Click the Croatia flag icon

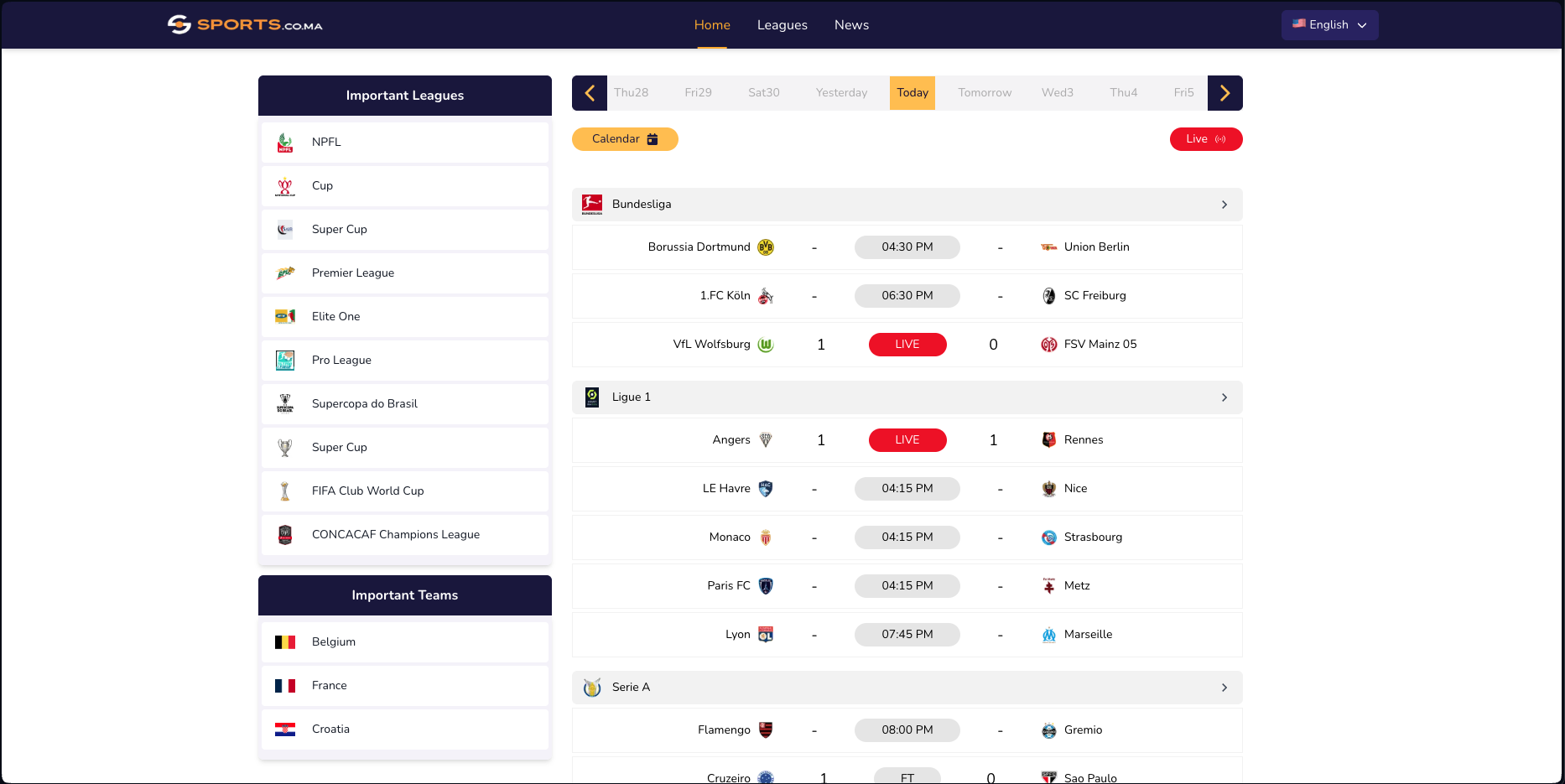pos(285,729)
